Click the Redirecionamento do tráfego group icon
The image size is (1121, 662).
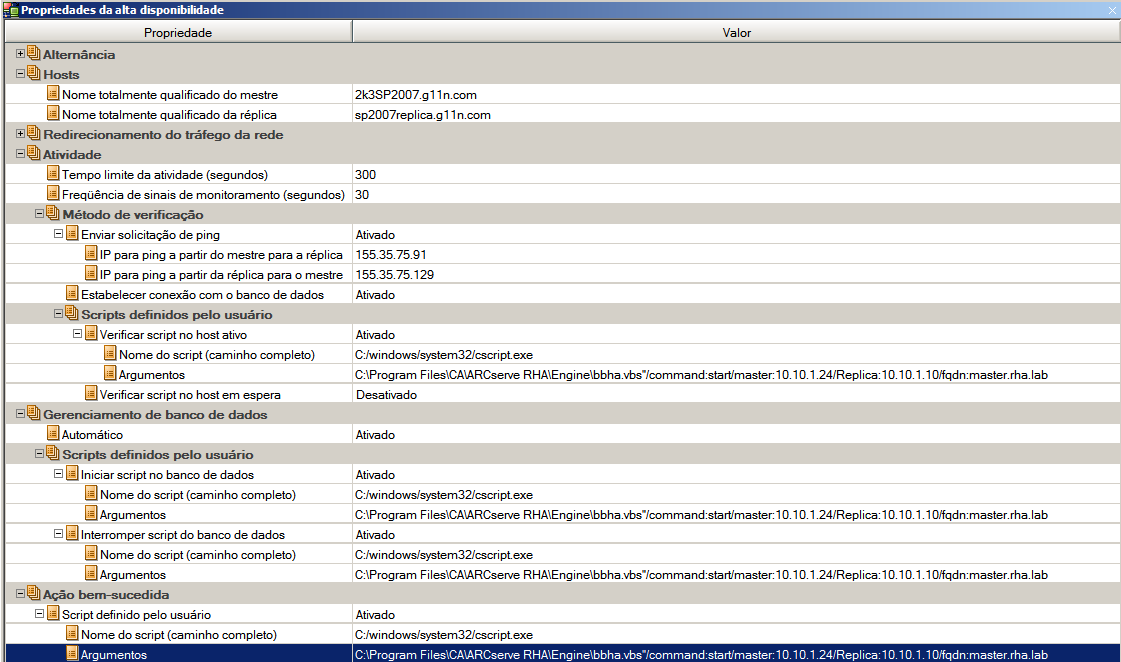(34, 134)
